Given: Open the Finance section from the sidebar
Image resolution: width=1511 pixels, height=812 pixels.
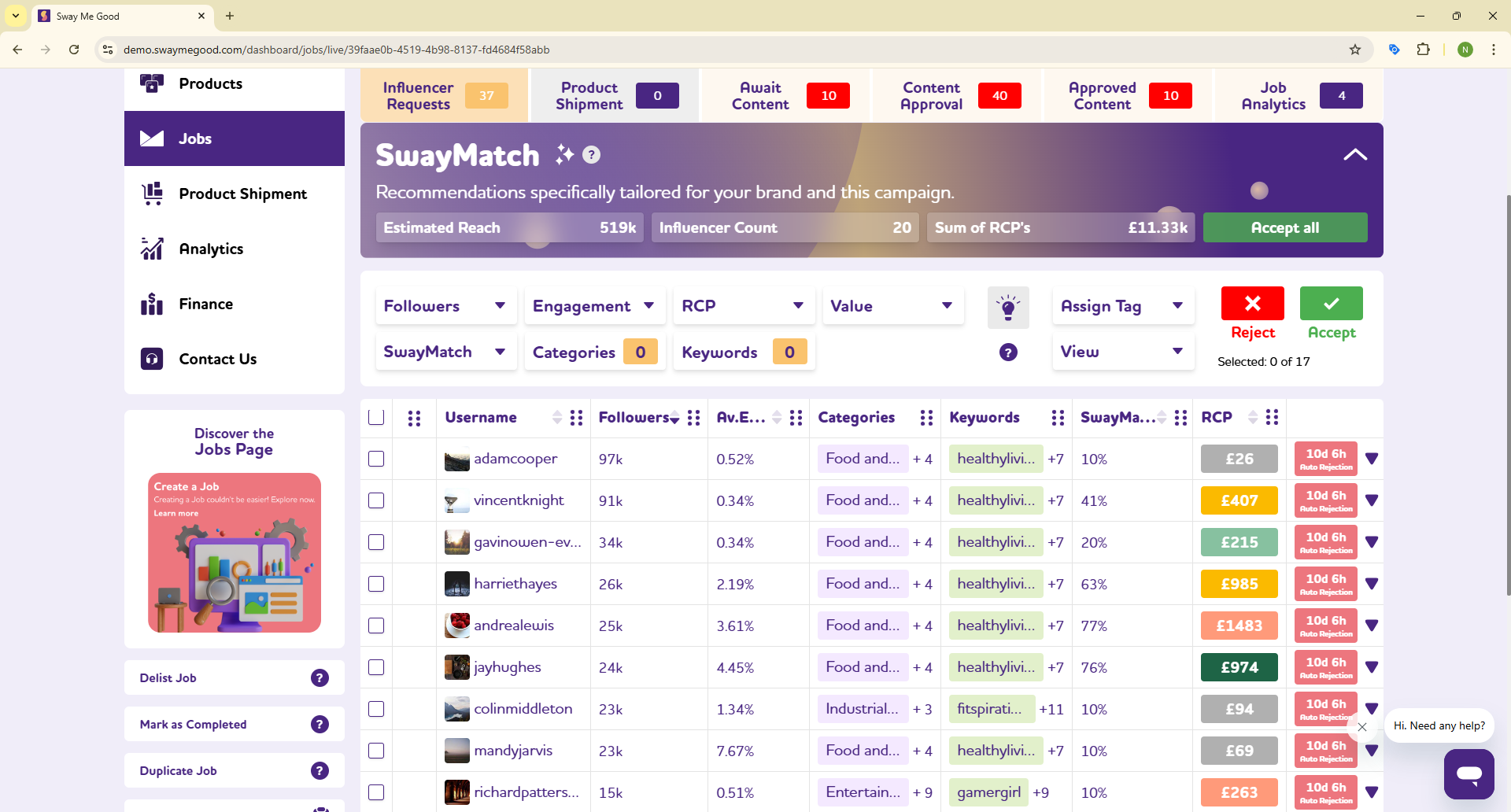Looking at the screenshot, I should [x=205, y=304].
